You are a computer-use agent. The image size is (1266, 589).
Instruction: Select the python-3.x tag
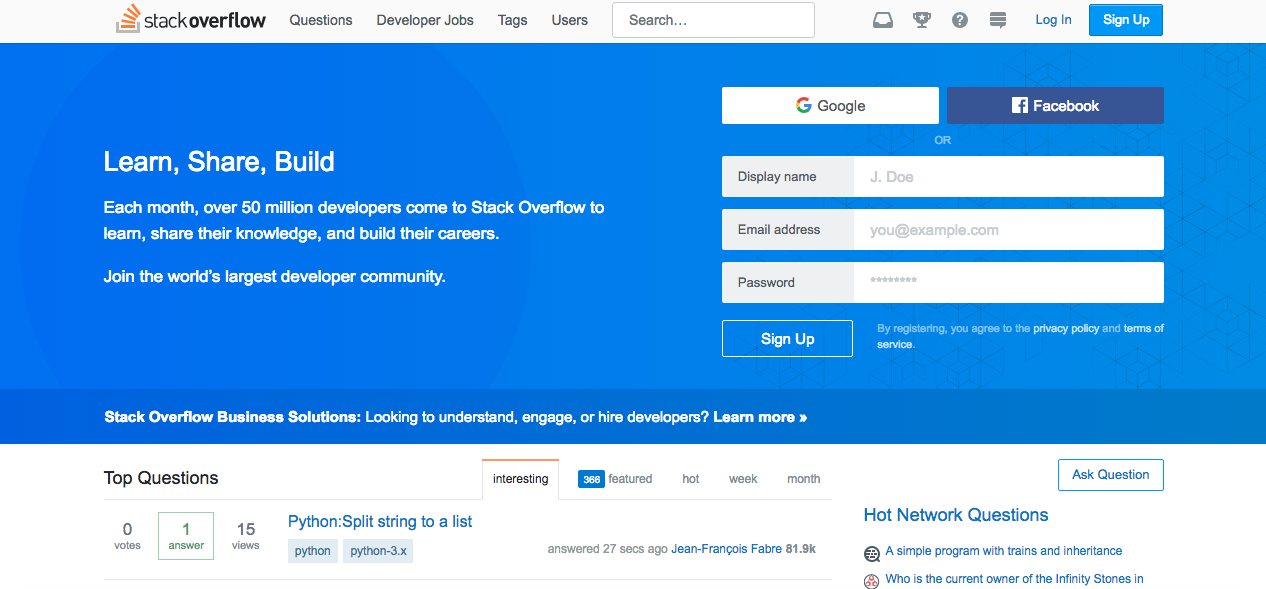pos(378,551)
